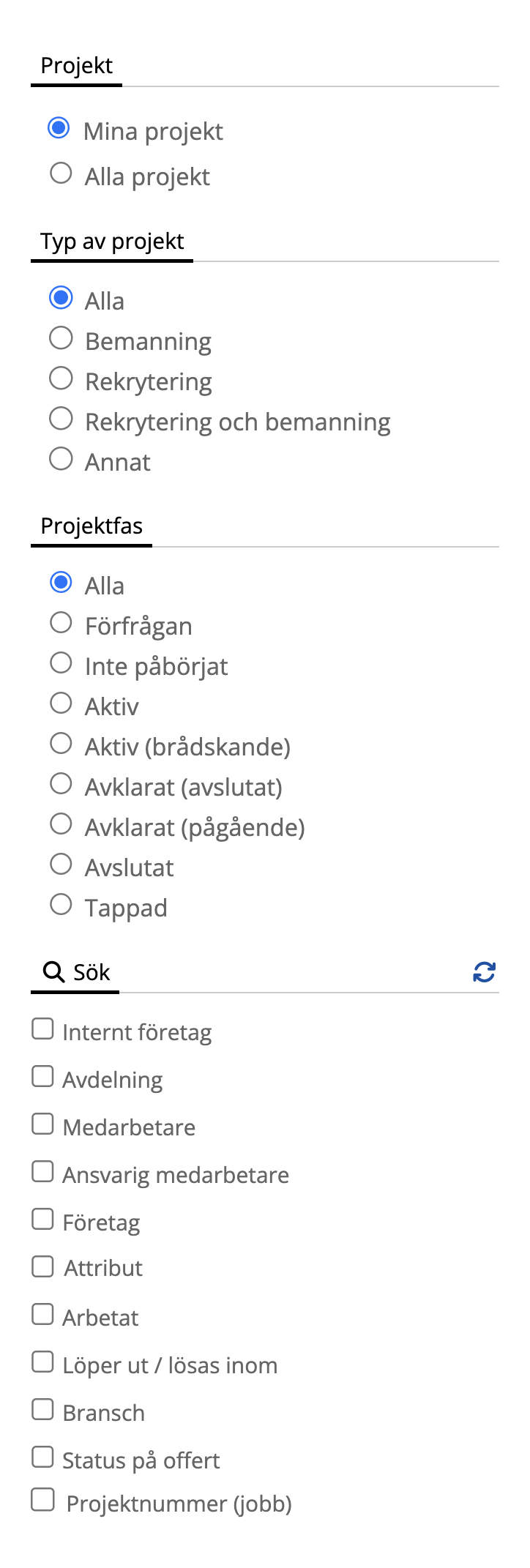530x1568 pixels.
Task: Check the Projektnummer (jobb) option
Action: click(42, 1501)
